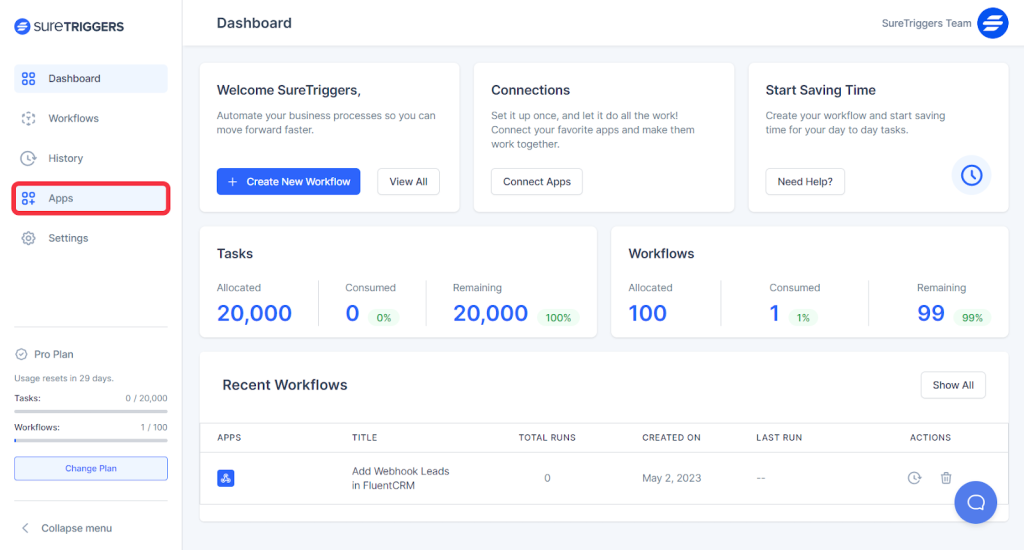Click the FluentCRM app icon in Recent Workflows
Image resolution: width=1024 pixels, height=550 pixels.
[226, 478]
